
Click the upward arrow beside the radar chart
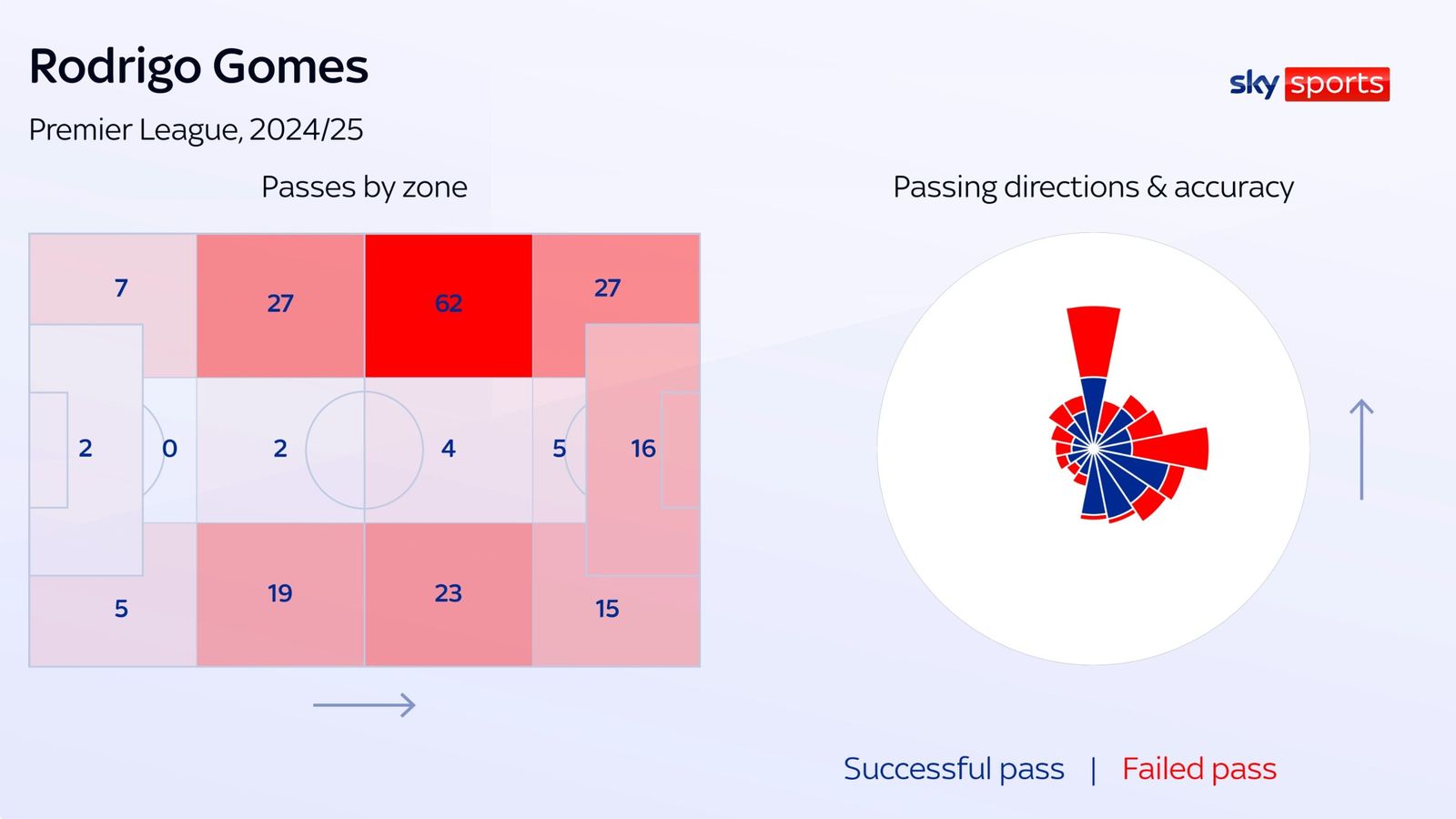coord(1360,449)
